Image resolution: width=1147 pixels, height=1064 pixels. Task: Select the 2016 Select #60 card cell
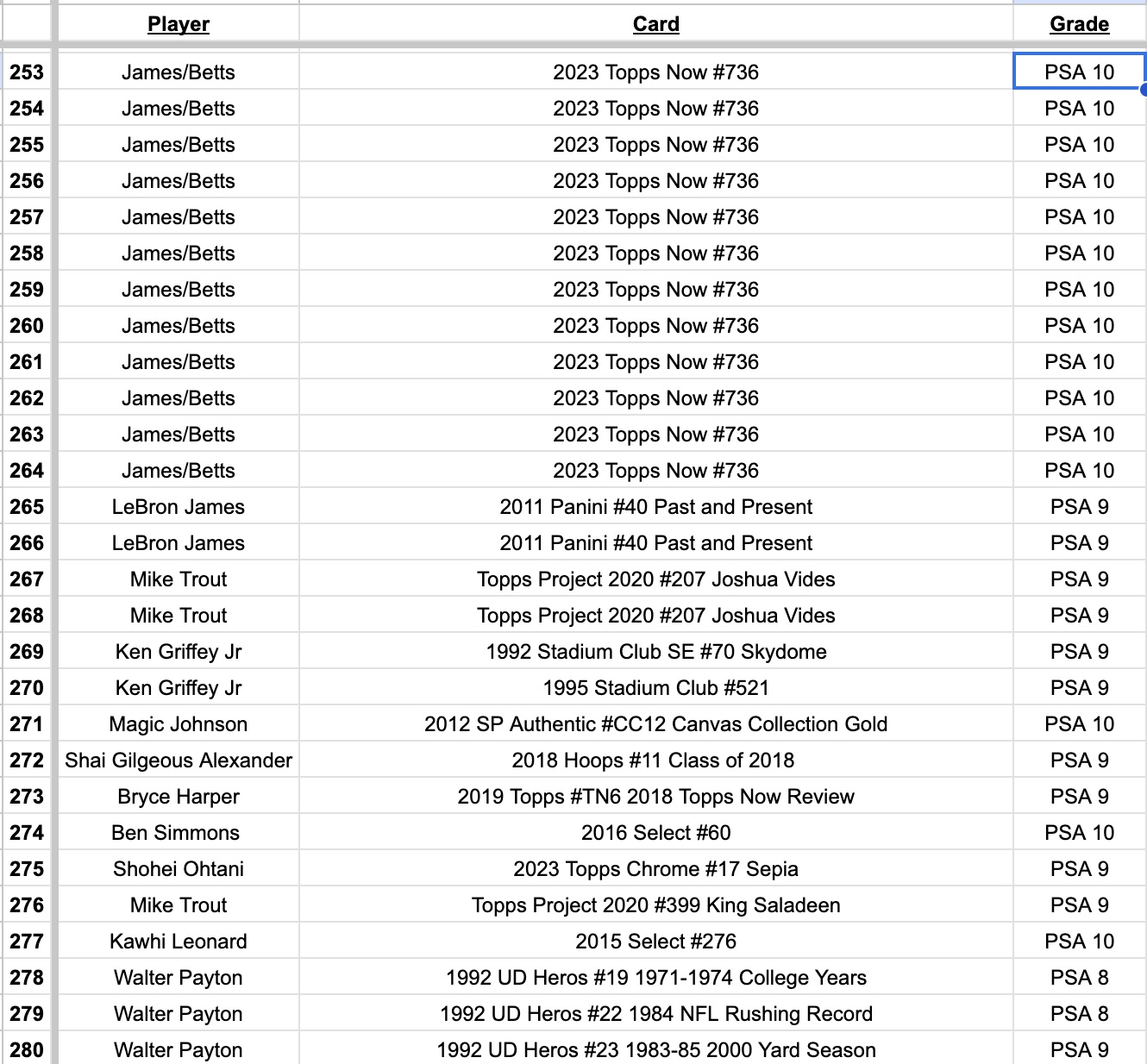click(x=655, y=833)
